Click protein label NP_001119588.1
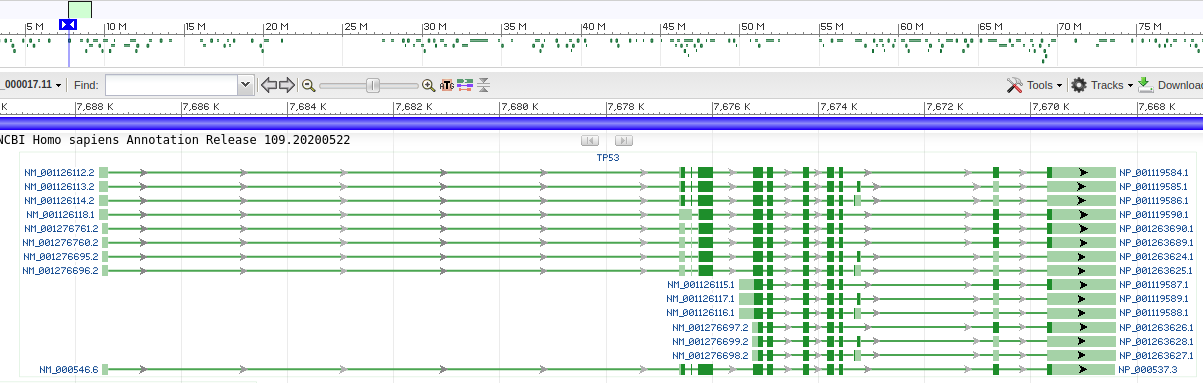 [x=1153, y=313]
